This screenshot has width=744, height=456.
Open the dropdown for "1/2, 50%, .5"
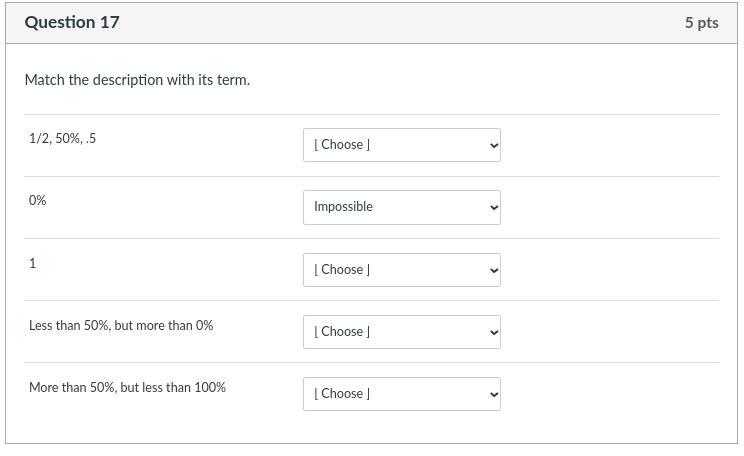401,145
